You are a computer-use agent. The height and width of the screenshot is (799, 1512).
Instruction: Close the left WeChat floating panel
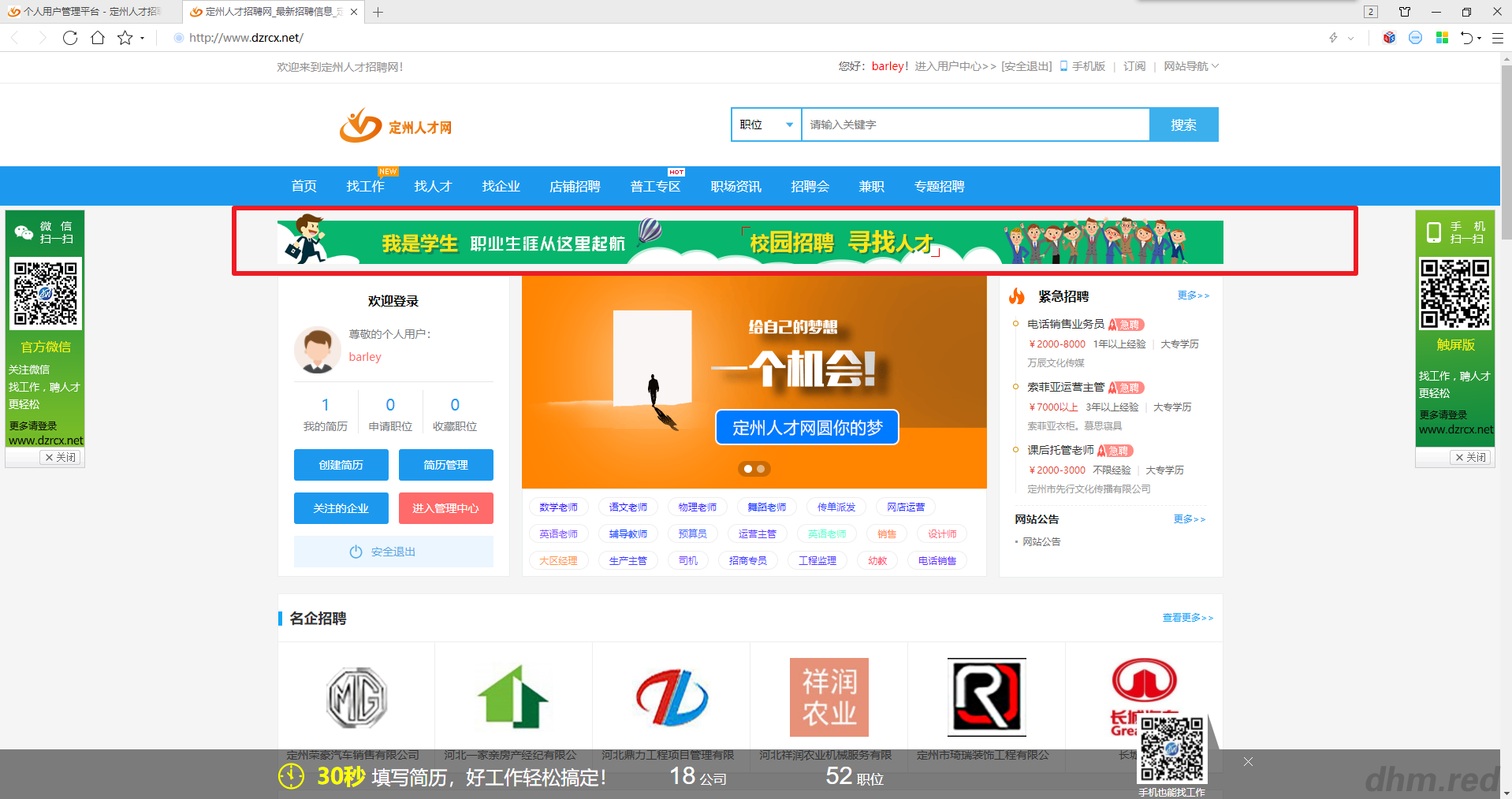pyautogui.click(x=61, y=457)
